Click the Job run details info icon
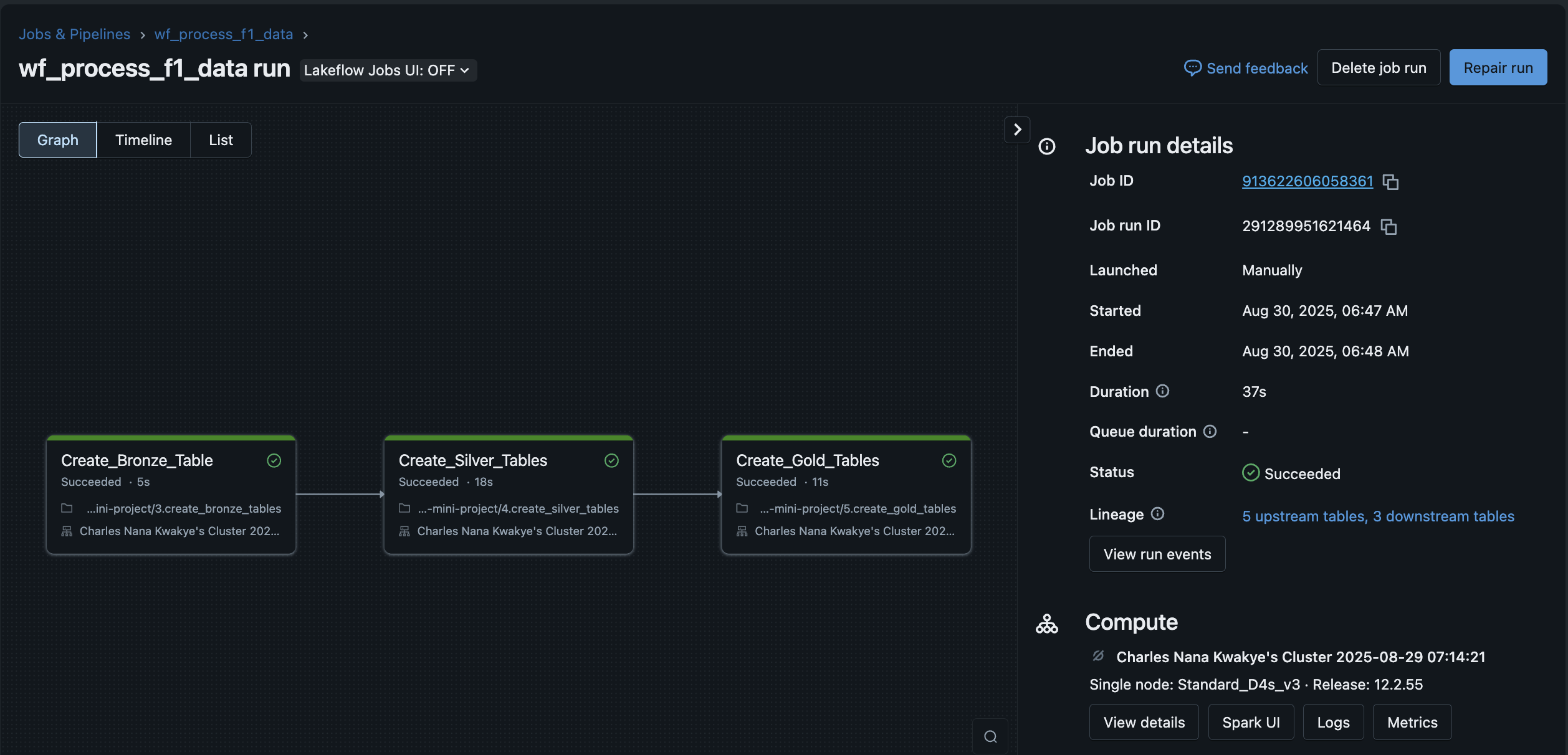Image resolution: width=1568 pixels, height=755 pixels. tap(1047, 146)
